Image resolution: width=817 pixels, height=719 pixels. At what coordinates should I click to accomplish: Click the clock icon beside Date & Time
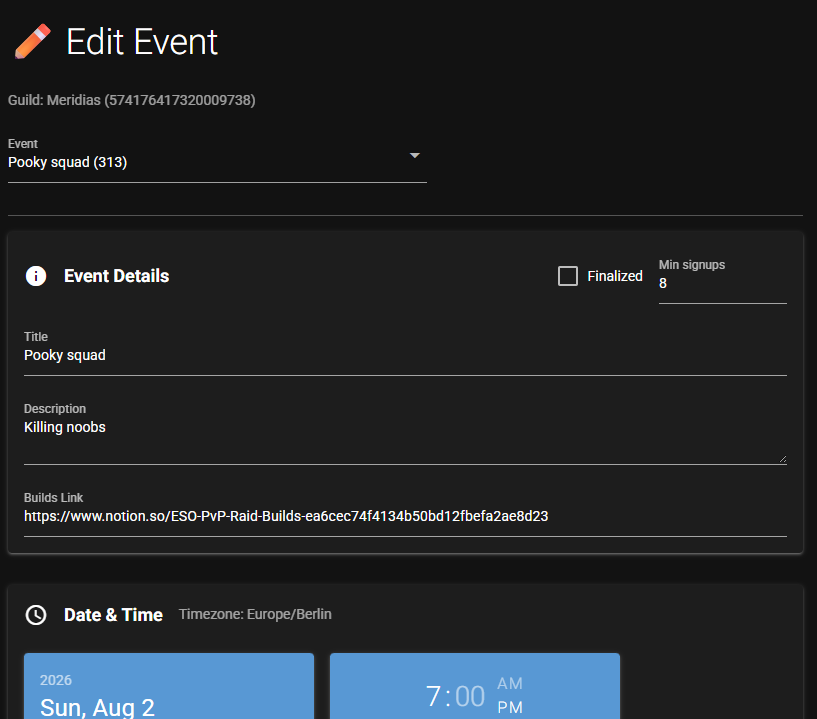(x=36, y=615)
